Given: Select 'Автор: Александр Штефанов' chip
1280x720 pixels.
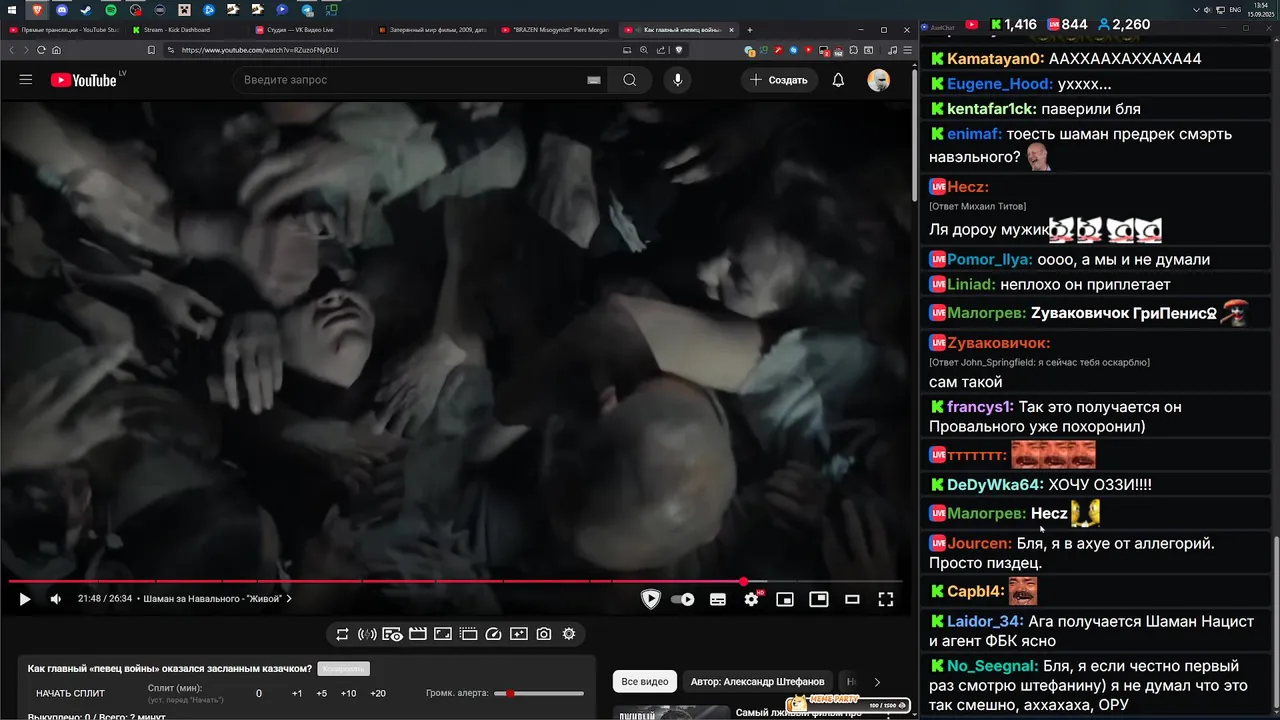Looking at the screenshot, I should click(x=757, y=682).
